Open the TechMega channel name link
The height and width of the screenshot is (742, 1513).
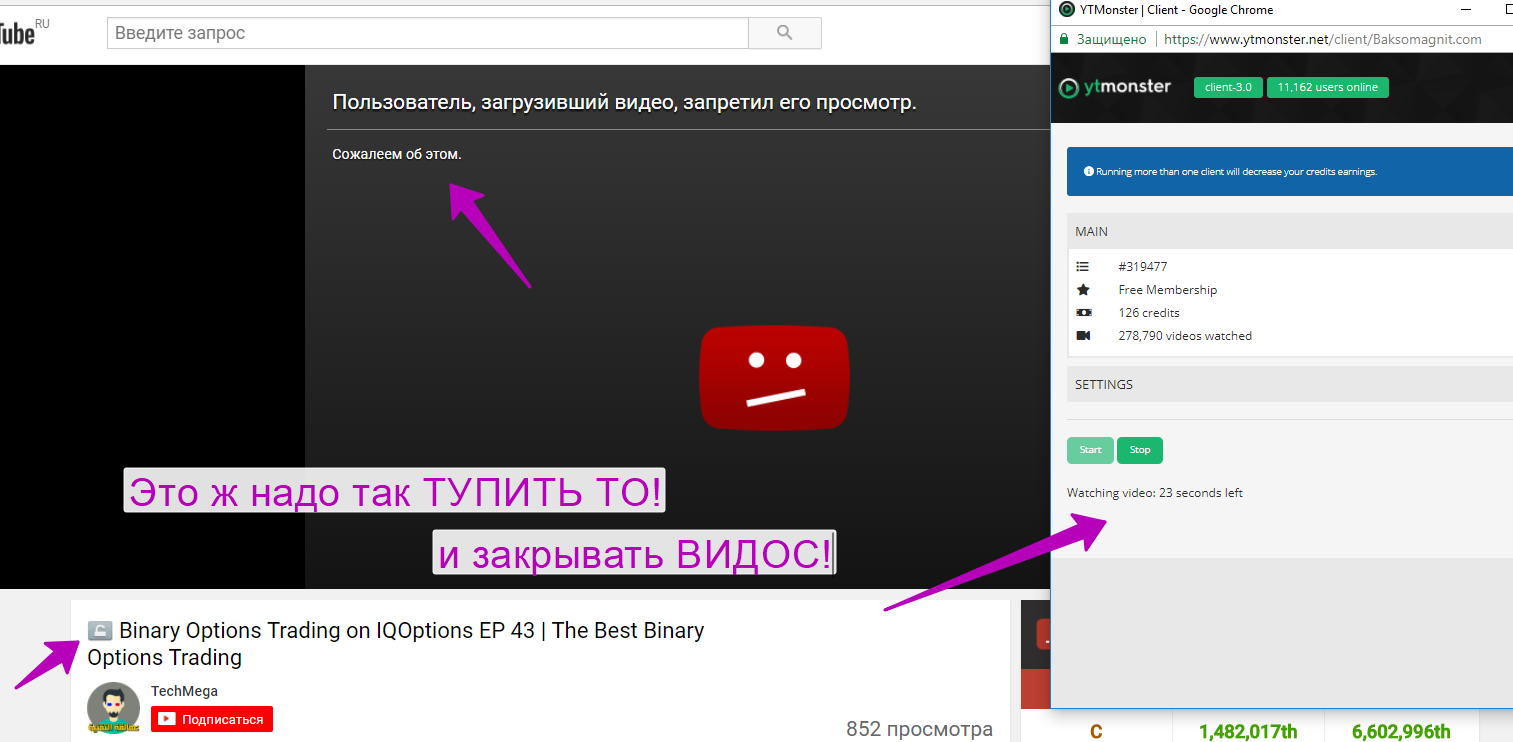click(x=184, y=691)
